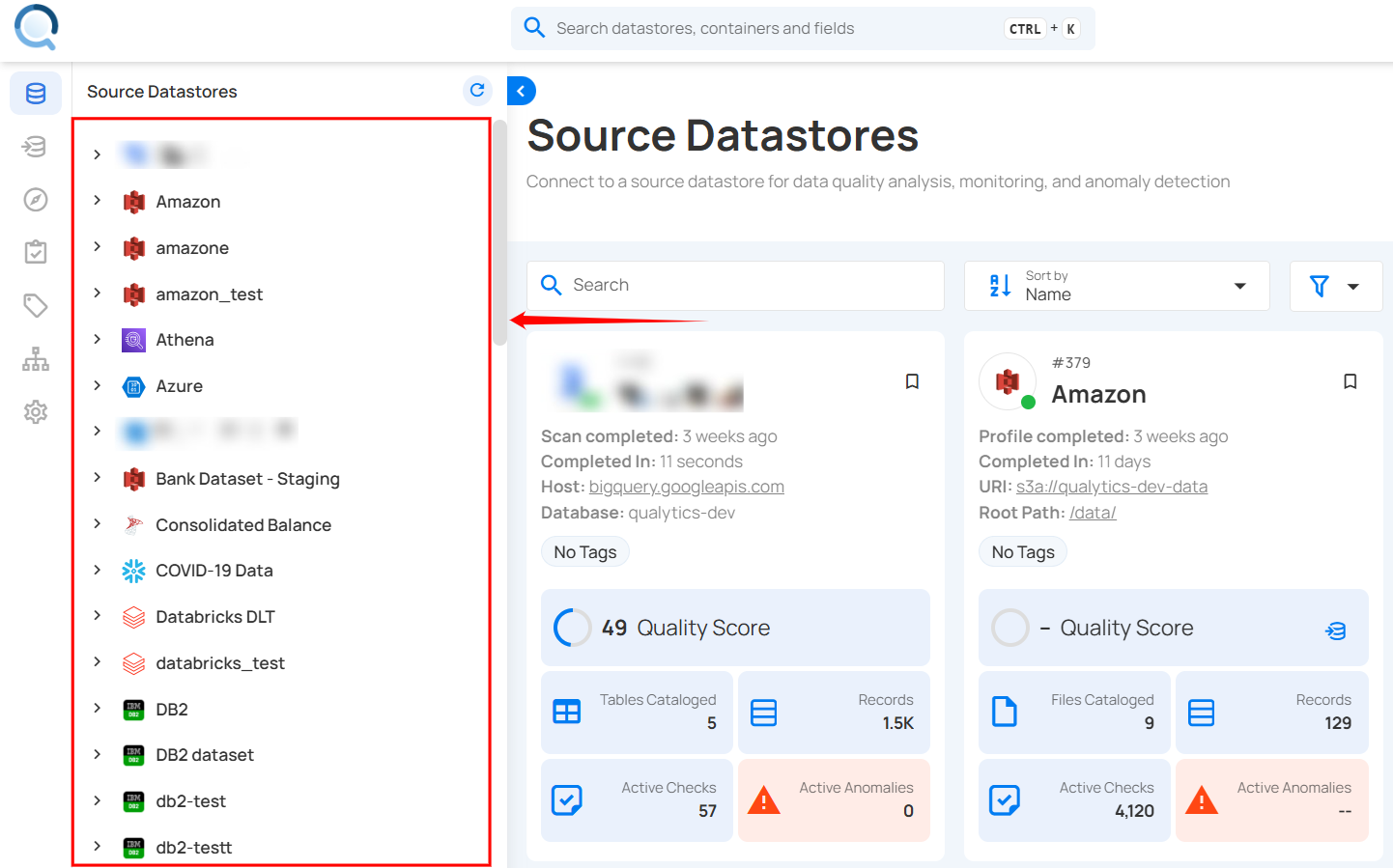Open application Settings via the gear icon
The height and width of the screenshot is (868, 1393).
(35, 411)
